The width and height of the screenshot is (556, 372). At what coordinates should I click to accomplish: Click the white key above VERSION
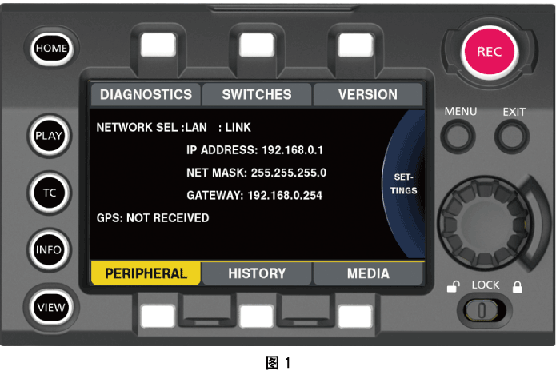356,45
